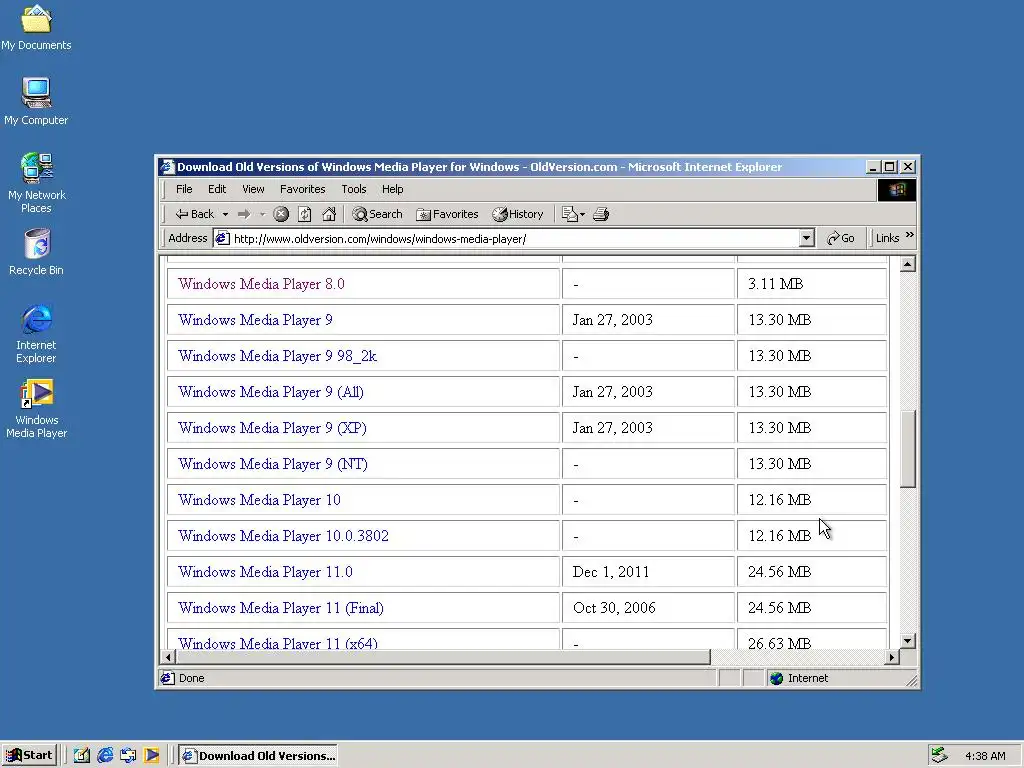Click the IE page icon in title bar
Viewport: 1024px width, 768px height.
[168, 167]
